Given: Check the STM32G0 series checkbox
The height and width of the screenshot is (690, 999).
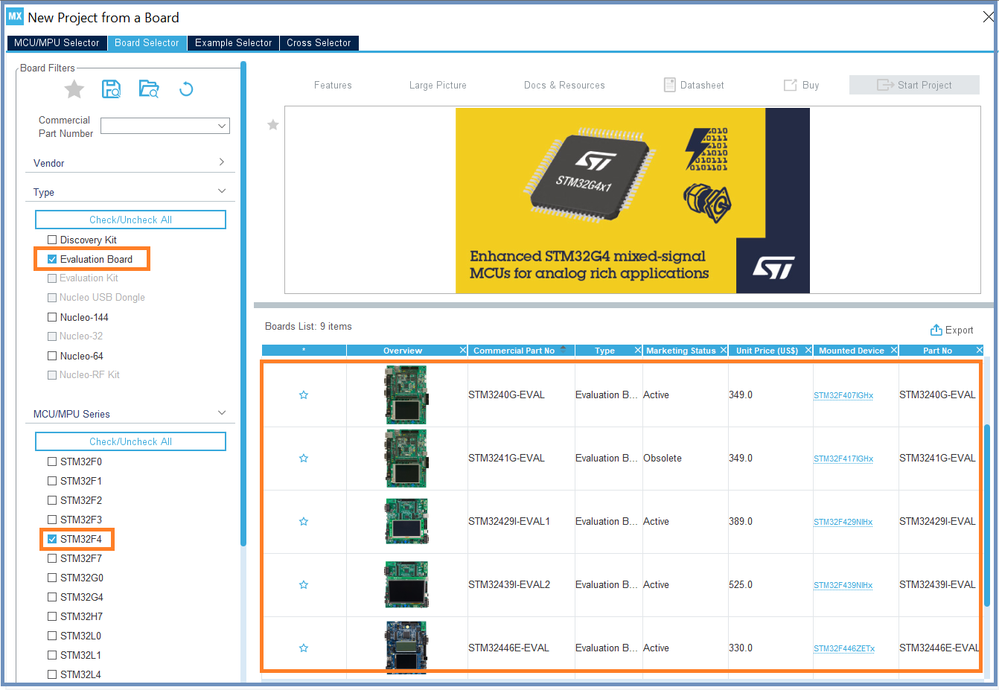Looking at the screenshot, I should (52, 578).
